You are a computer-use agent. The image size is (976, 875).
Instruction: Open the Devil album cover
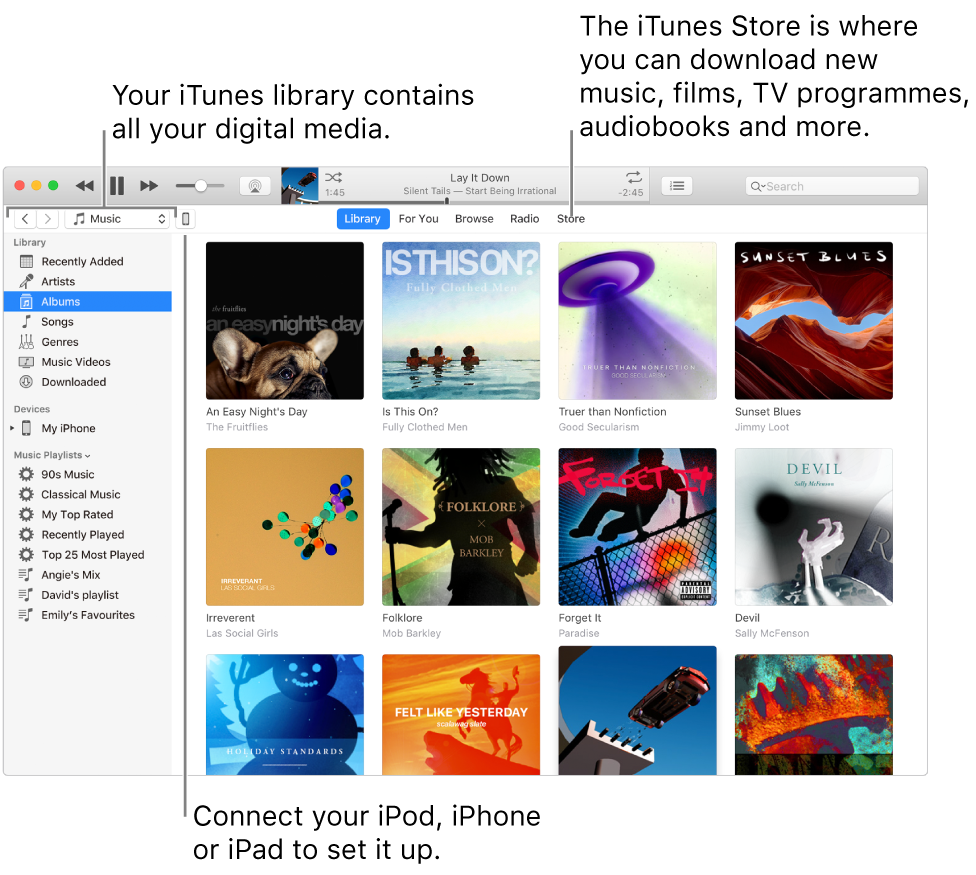814,526
